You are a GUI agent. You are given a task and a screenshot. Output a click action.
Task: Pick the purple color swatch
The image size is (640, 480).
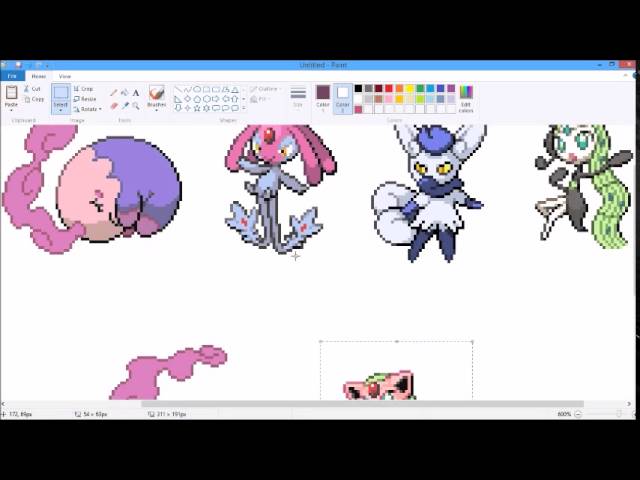pyautogui.click(x=451, y=89)
